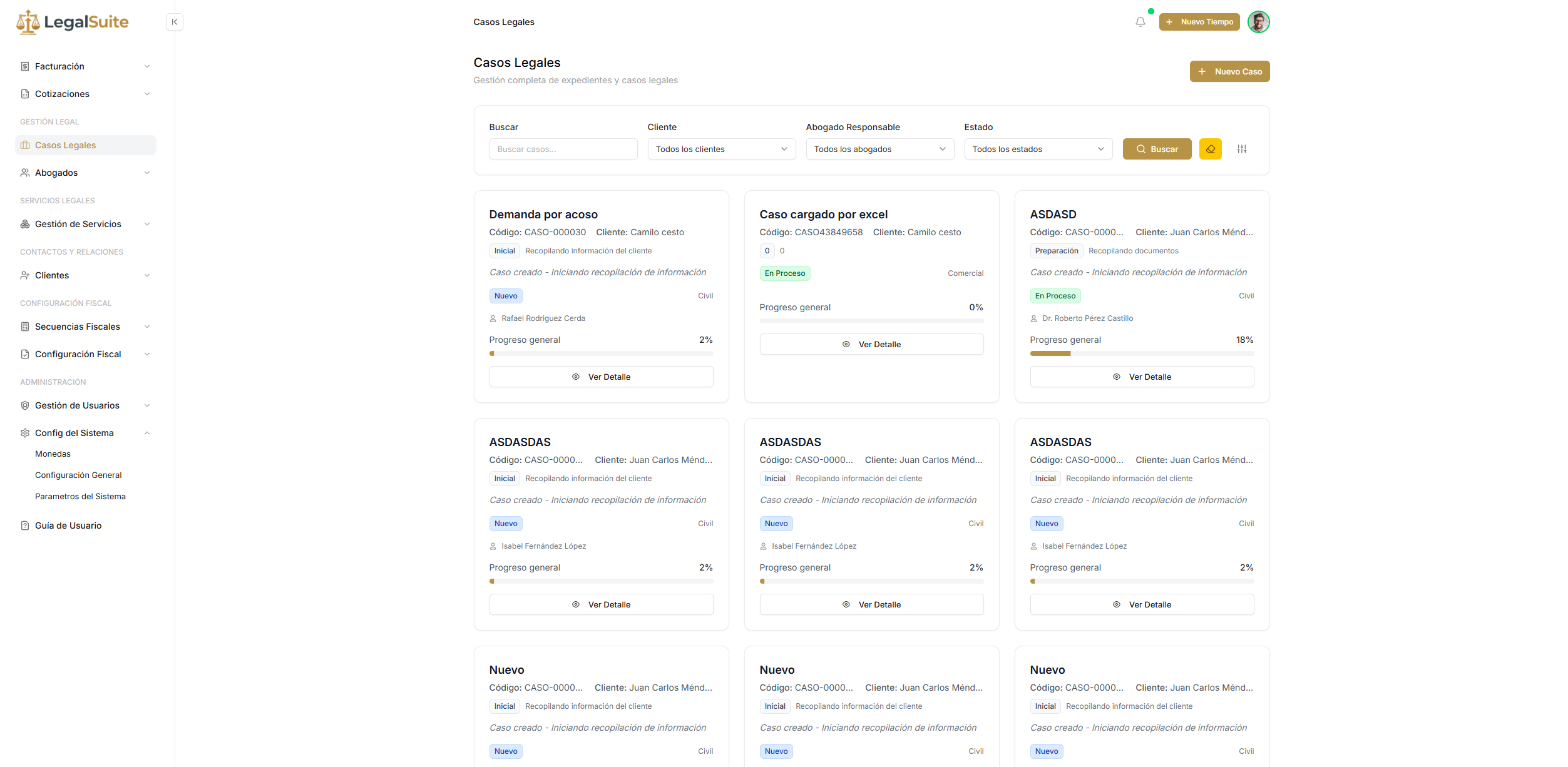Image resolution: width=1568 pixels, height=767 pixels.
Task: Collapse the sidebar with the arrow icon
Action: [175, 22]
